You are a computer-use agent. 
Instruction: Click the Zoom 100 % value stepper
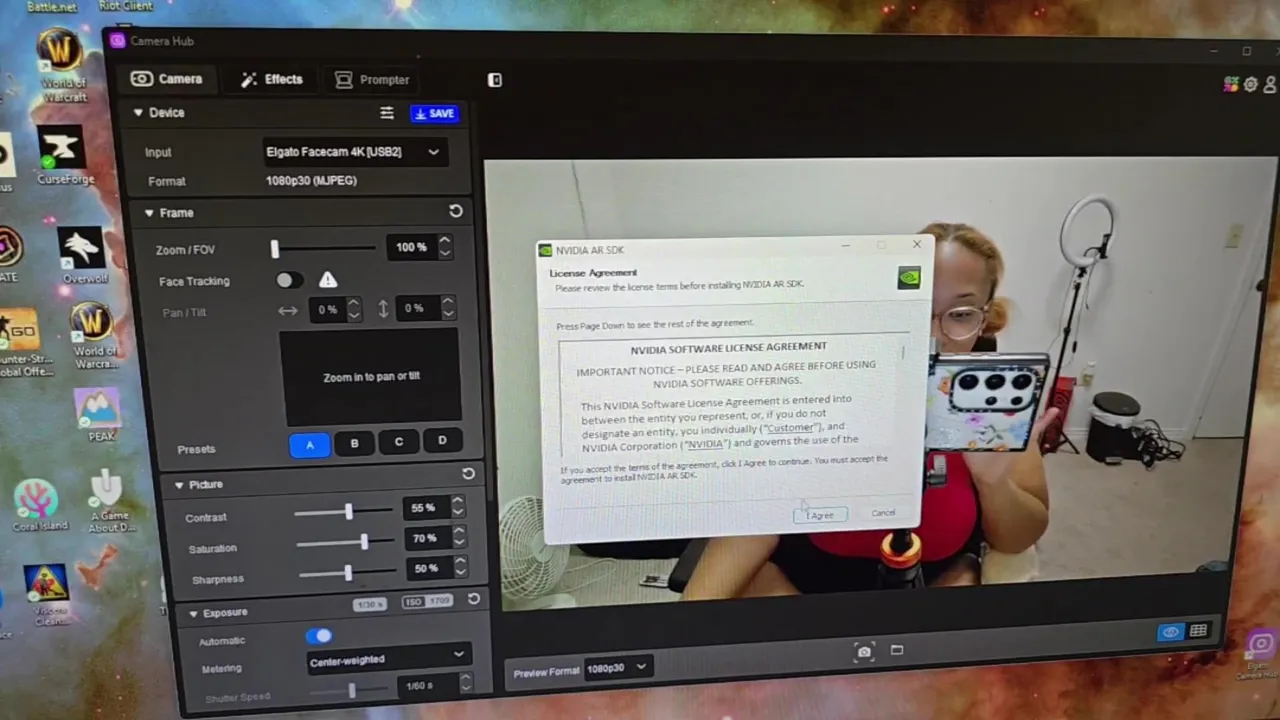click(420, 246)
